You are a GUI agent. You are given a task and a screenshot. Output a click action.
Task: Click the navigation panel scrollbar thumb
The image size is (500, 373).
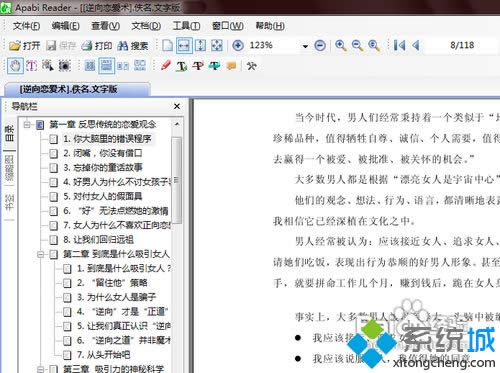[177, 180]
